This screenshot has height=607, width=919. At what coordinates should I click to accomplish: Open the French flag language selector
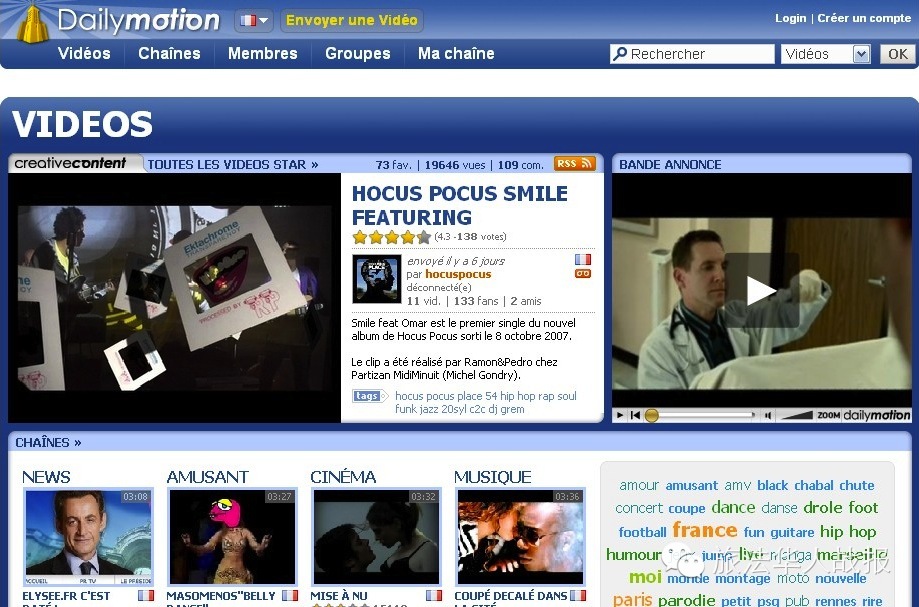coord(254,21)
